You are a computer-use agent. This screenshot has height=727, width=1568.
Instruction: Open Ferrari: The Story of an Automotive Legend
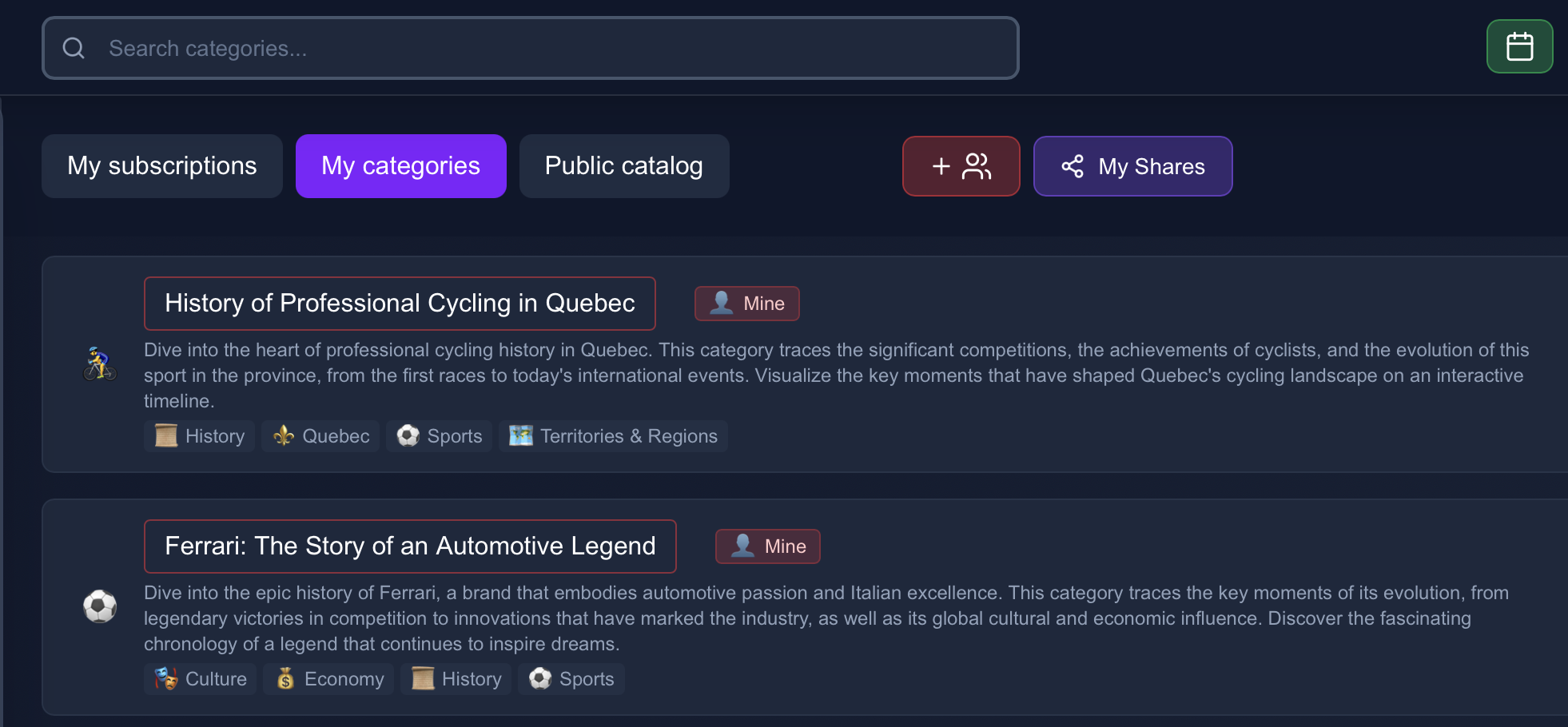pos(410,546)
